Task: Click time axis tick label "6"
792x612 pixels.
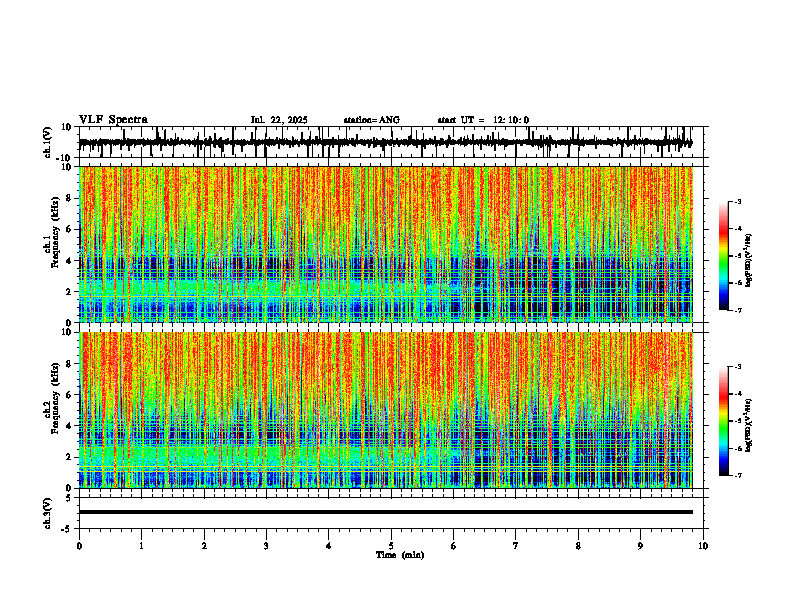Action: tap(454, 546)
